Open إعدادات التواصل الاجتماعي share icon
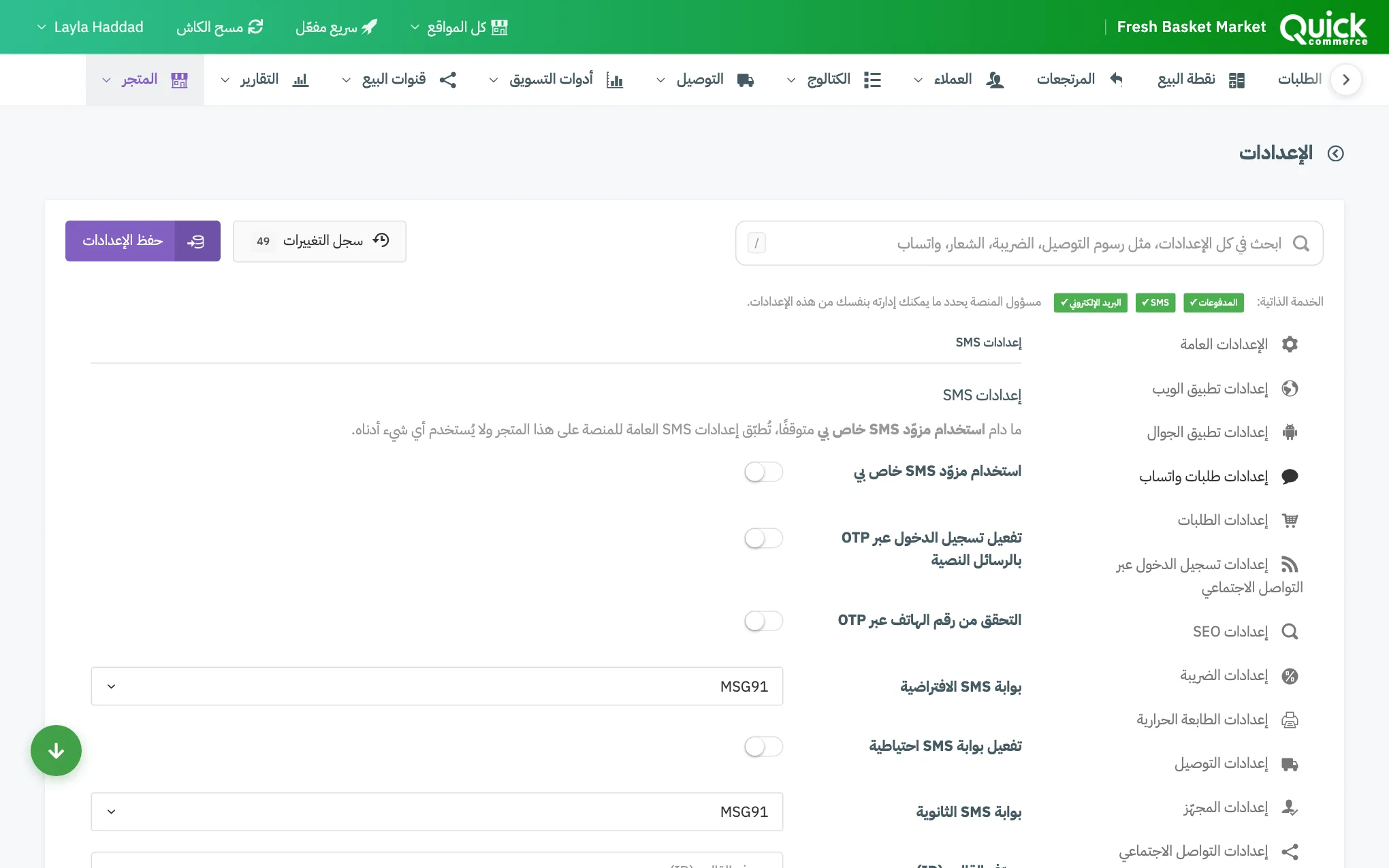This screenshot has width=1389, height=868. (1290, 852)
